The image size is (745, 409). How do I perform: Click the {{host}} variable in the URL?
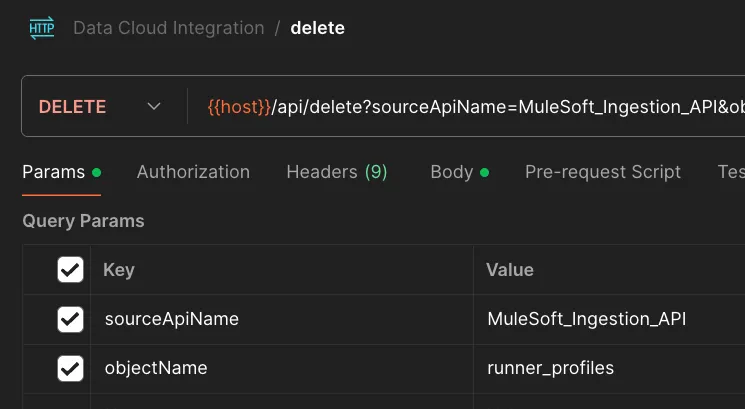point(239,107)
